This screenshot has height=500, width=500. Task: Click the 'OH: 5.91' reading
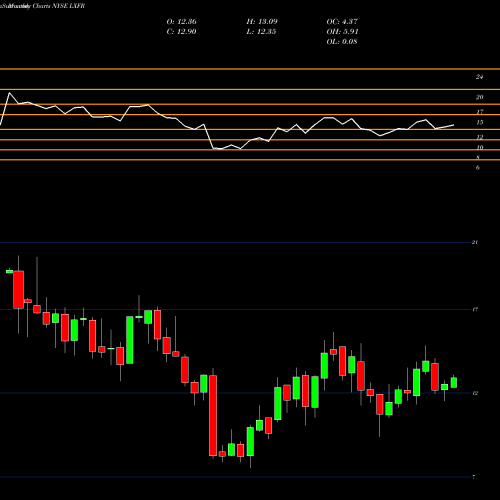point(342,32)
